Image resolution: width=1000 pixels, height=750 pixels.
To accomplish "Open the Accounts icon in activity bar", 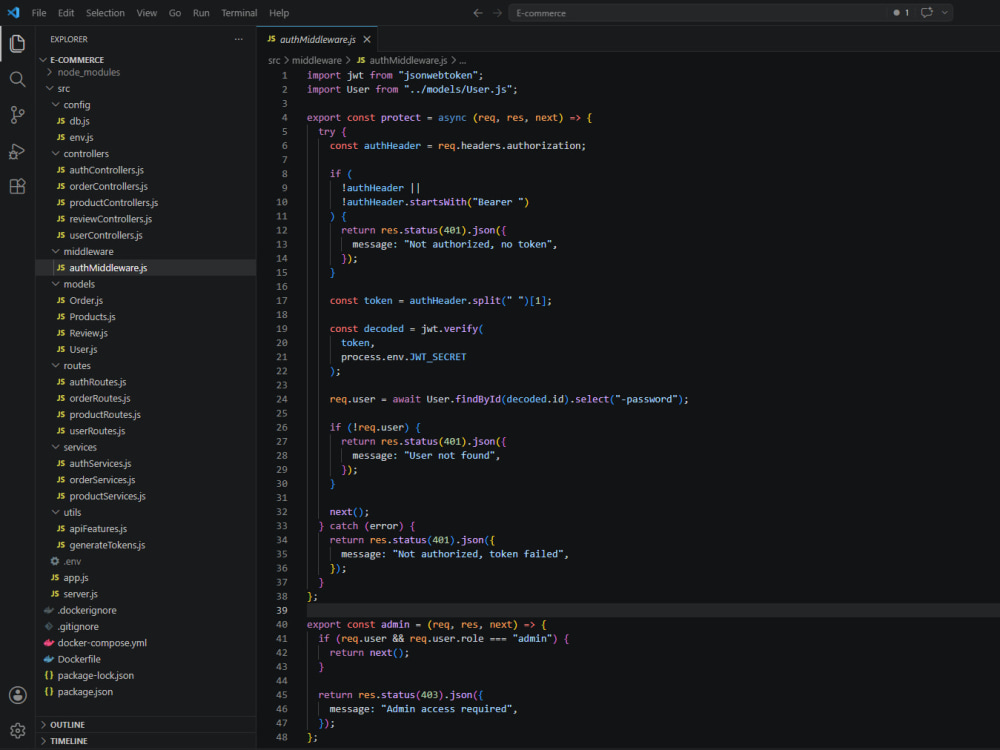I will pyautogui.click(x=17, y=695).
